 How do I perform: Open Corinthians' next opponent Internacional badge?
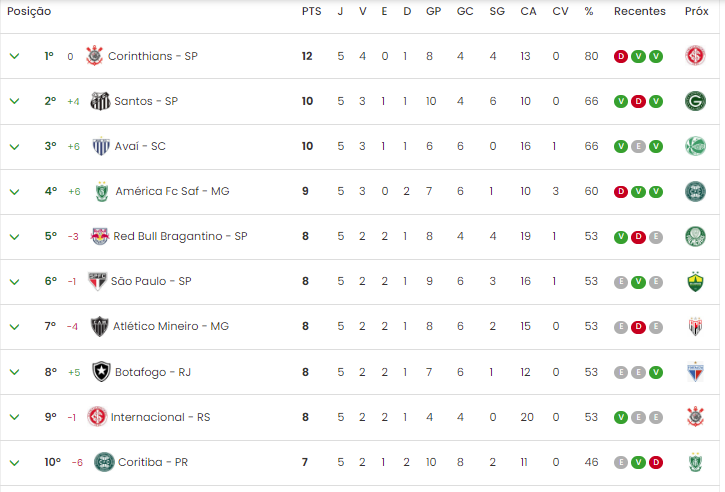(695, 56)
